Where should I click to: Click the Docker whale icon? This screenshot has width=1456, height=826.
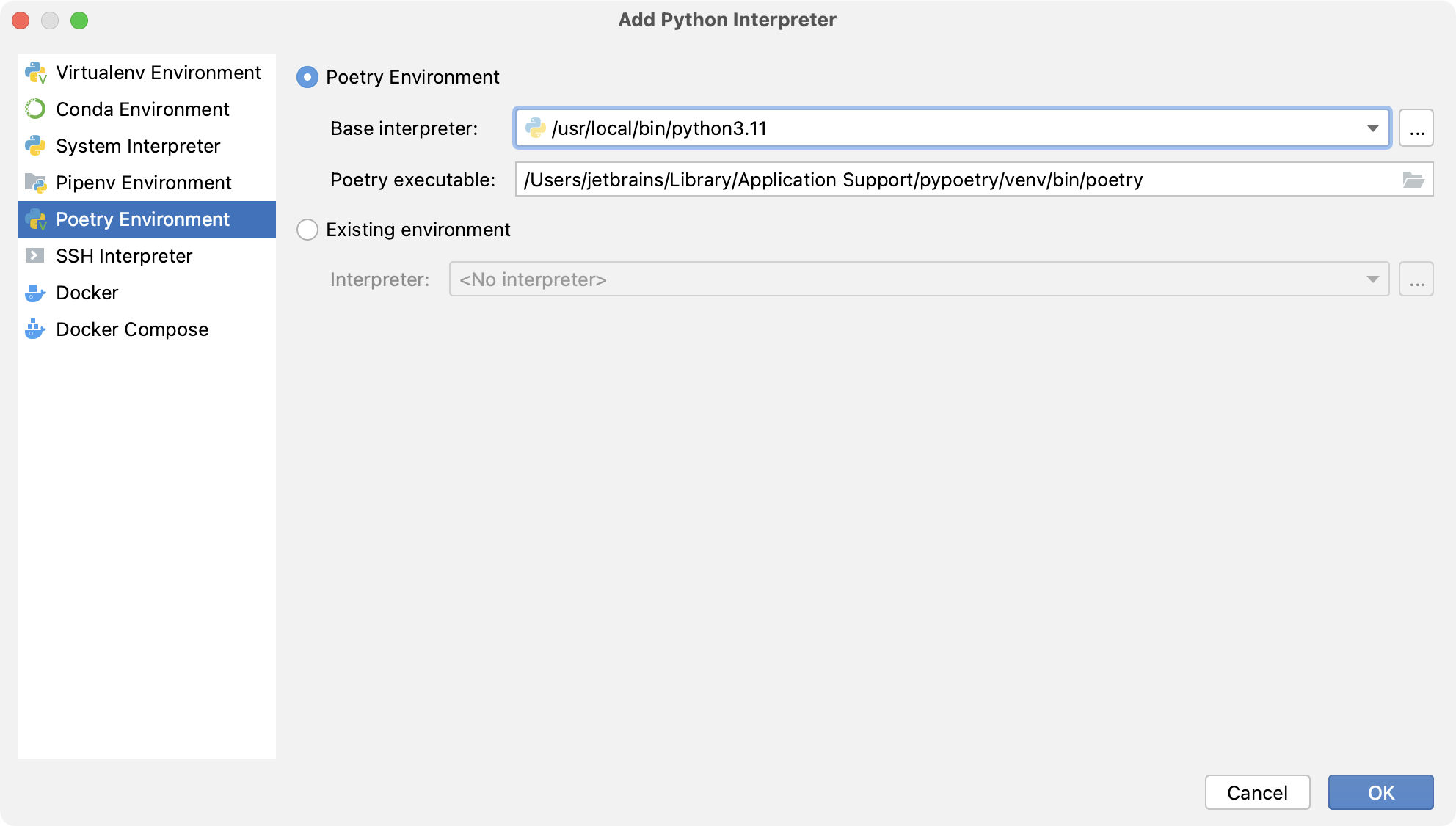click(x=35, y=293)
